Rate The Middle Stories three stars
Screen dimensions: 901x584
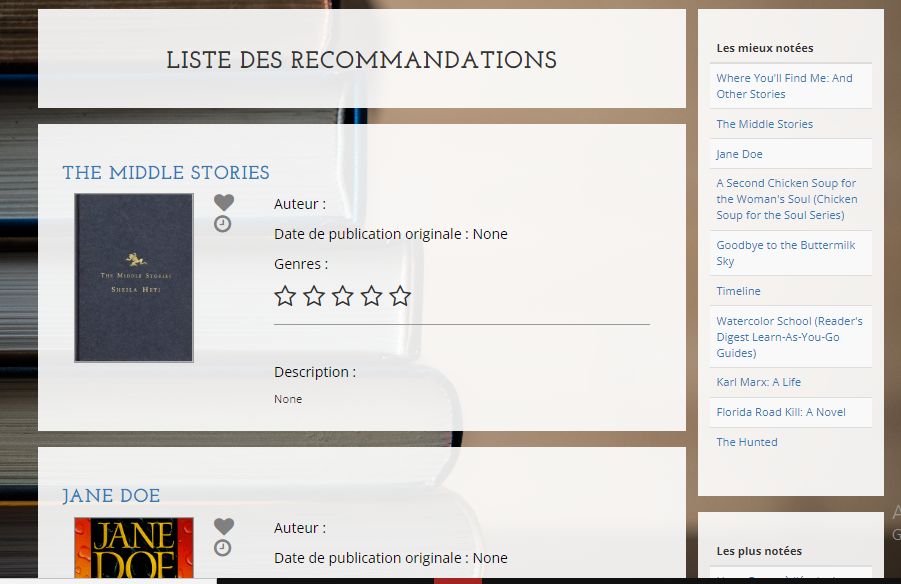[343, 296]
